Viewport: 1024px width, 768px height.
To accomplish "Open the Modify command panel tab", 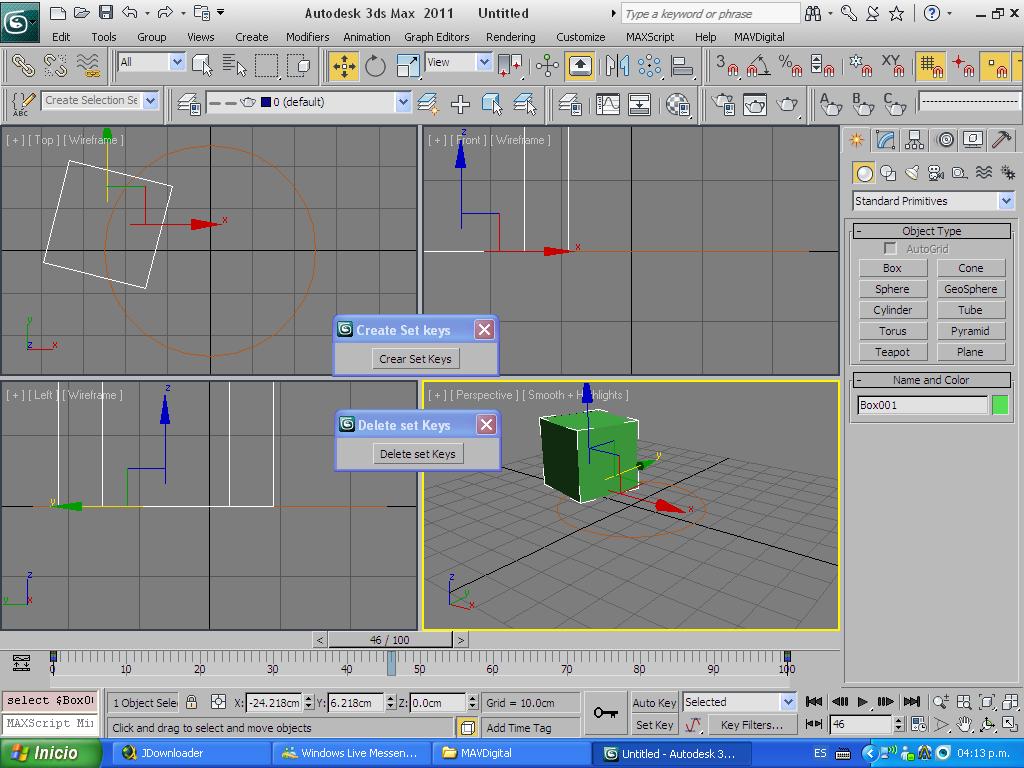I will 886,140.
